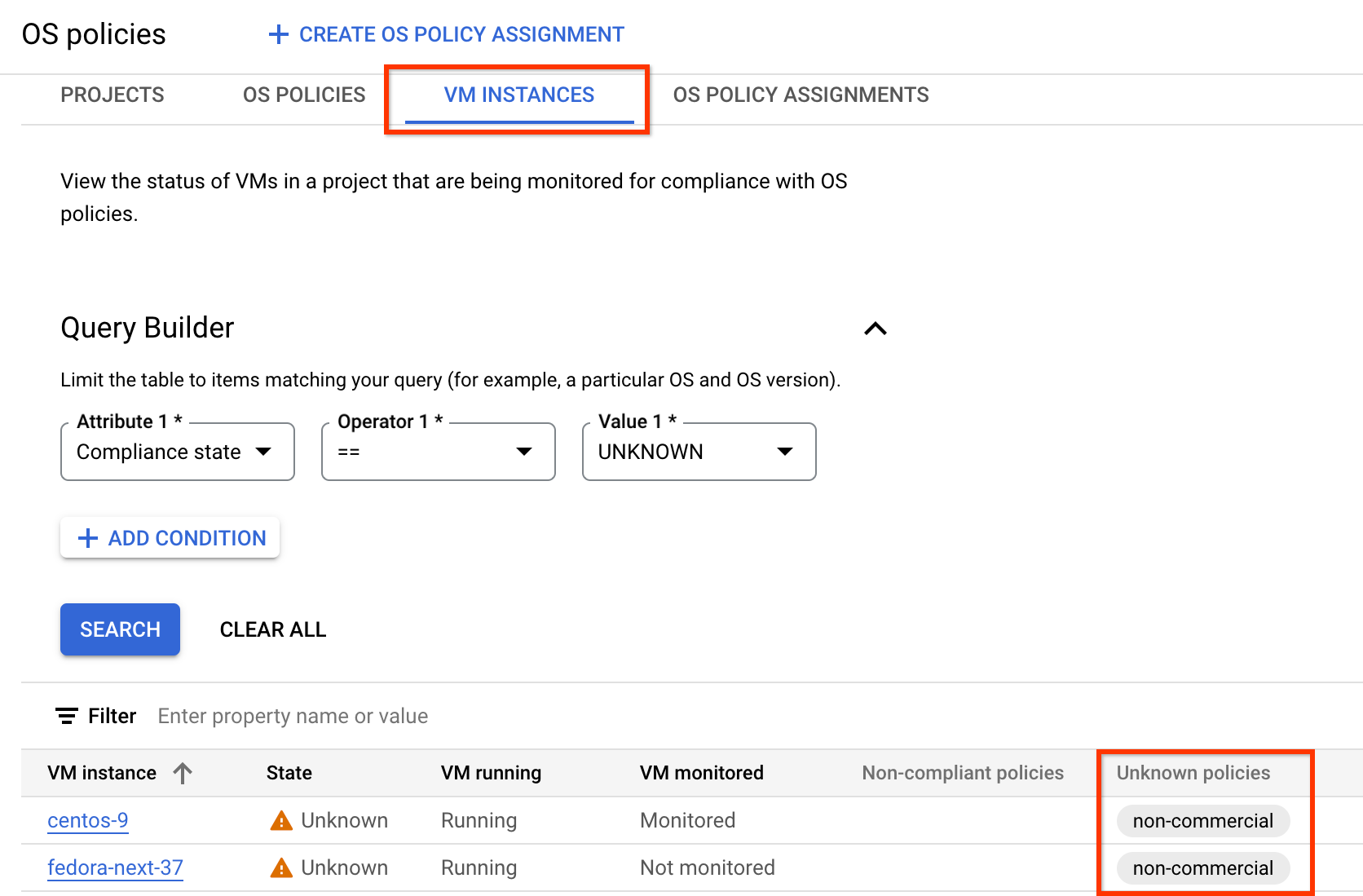Click the plus icon on ADD CONDITION

(x=87, y=537)
